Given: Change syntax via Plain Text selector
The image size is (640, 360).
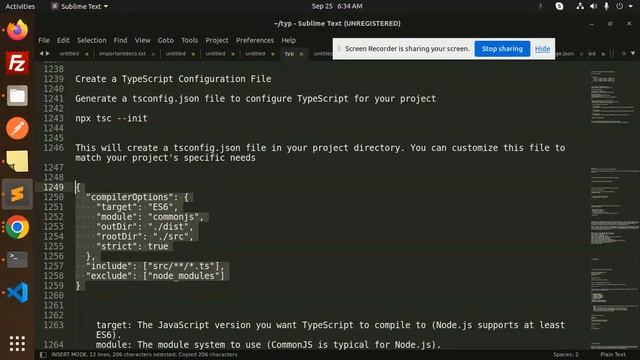Looking at the screenshot, I should [613, 355].
